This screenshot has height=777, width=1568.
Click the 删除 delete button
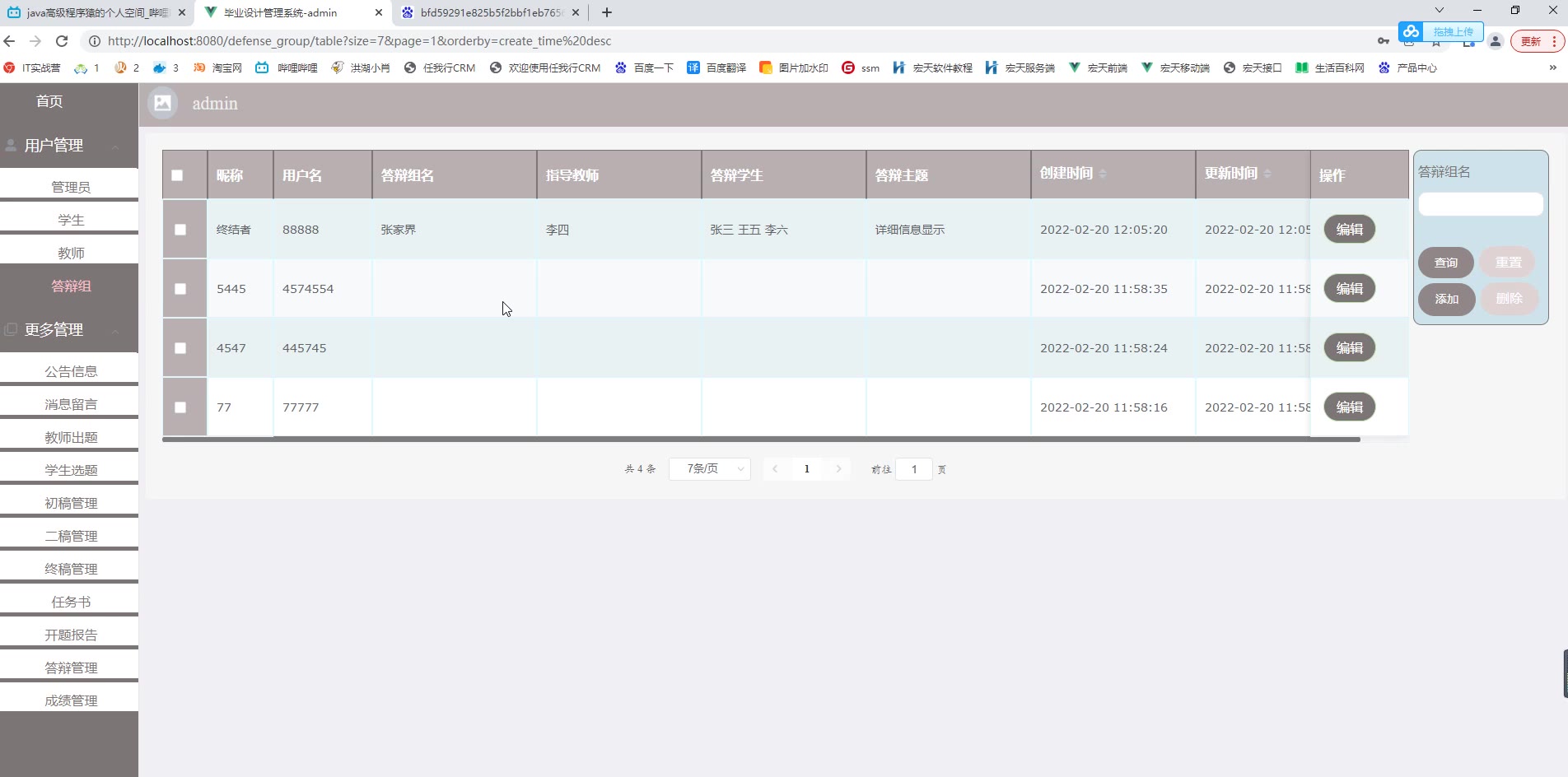pyautogui.click(x=1509, y=299)
